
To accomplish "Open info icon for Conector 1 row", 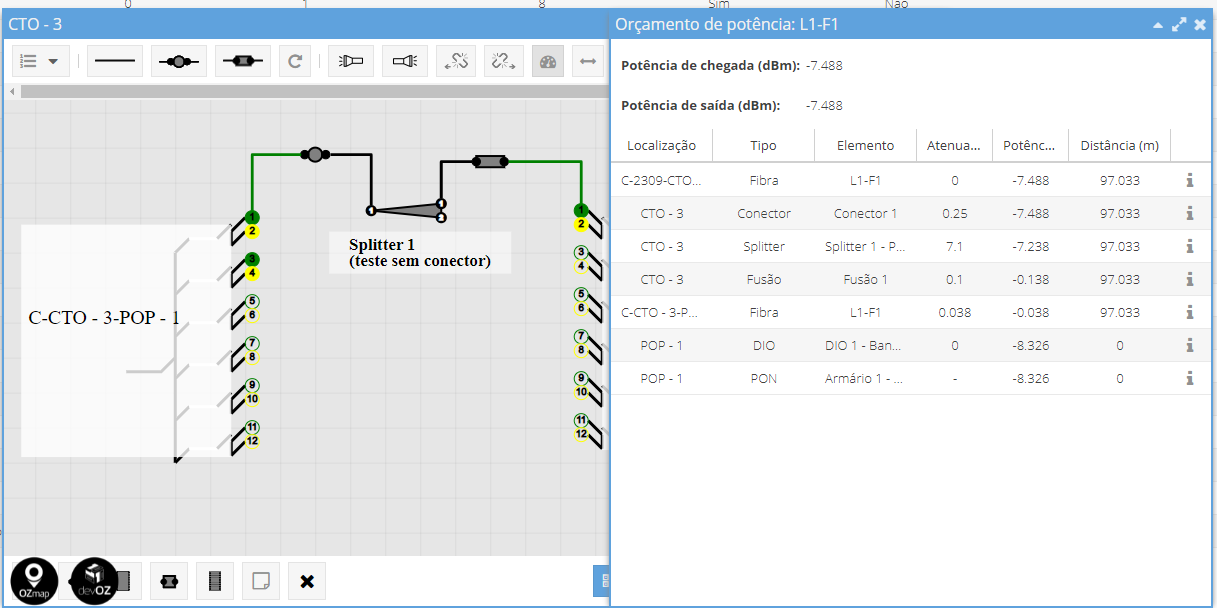I will (1190, 213).
